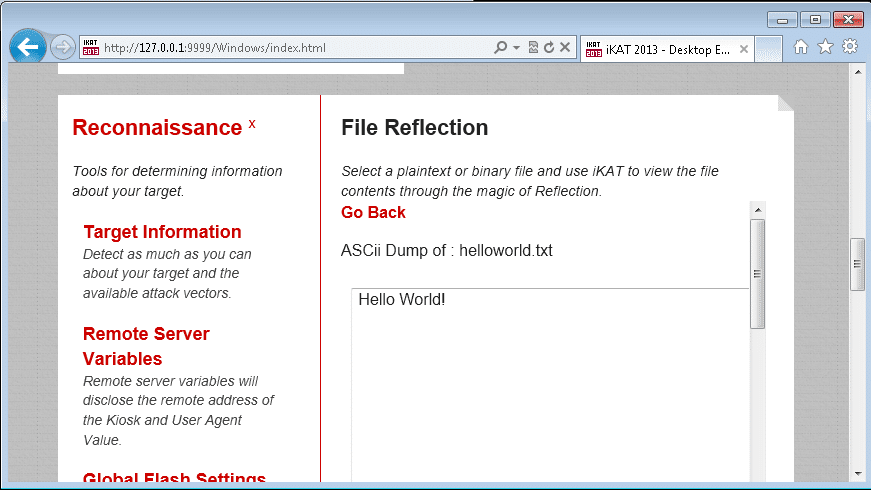Viewport: 871px width, 490px height.
Task: Open the Tools gear menu
Action: click(x=850, y=47)
